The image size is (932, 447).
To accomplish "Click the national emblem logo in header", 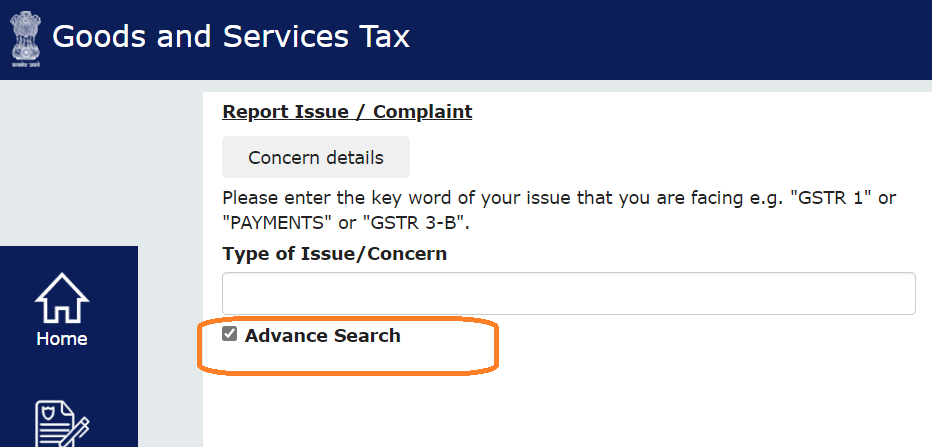I will tap(26, 37).
